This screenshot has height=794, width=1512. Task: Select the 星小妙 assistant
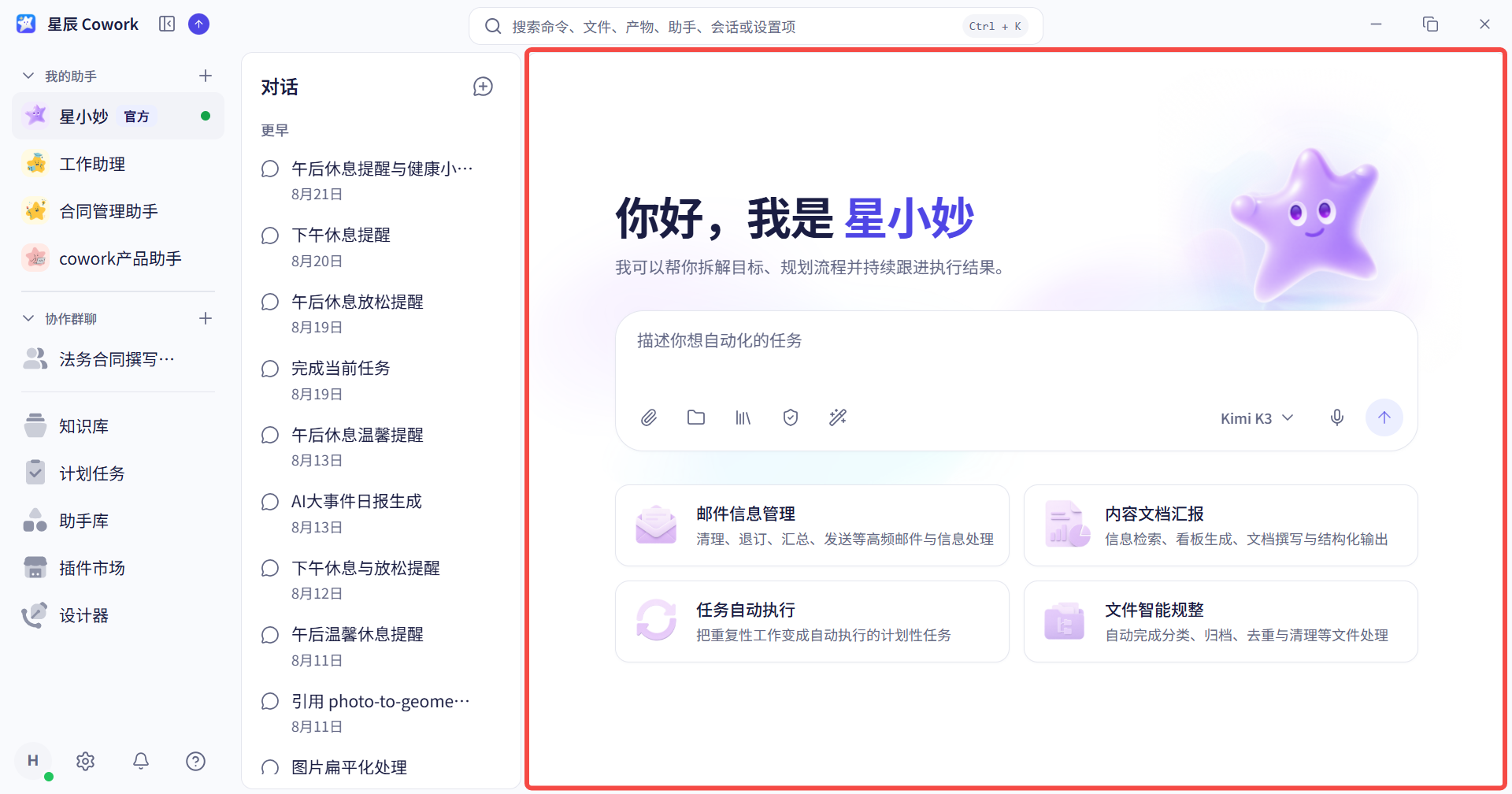pos(118,117)
